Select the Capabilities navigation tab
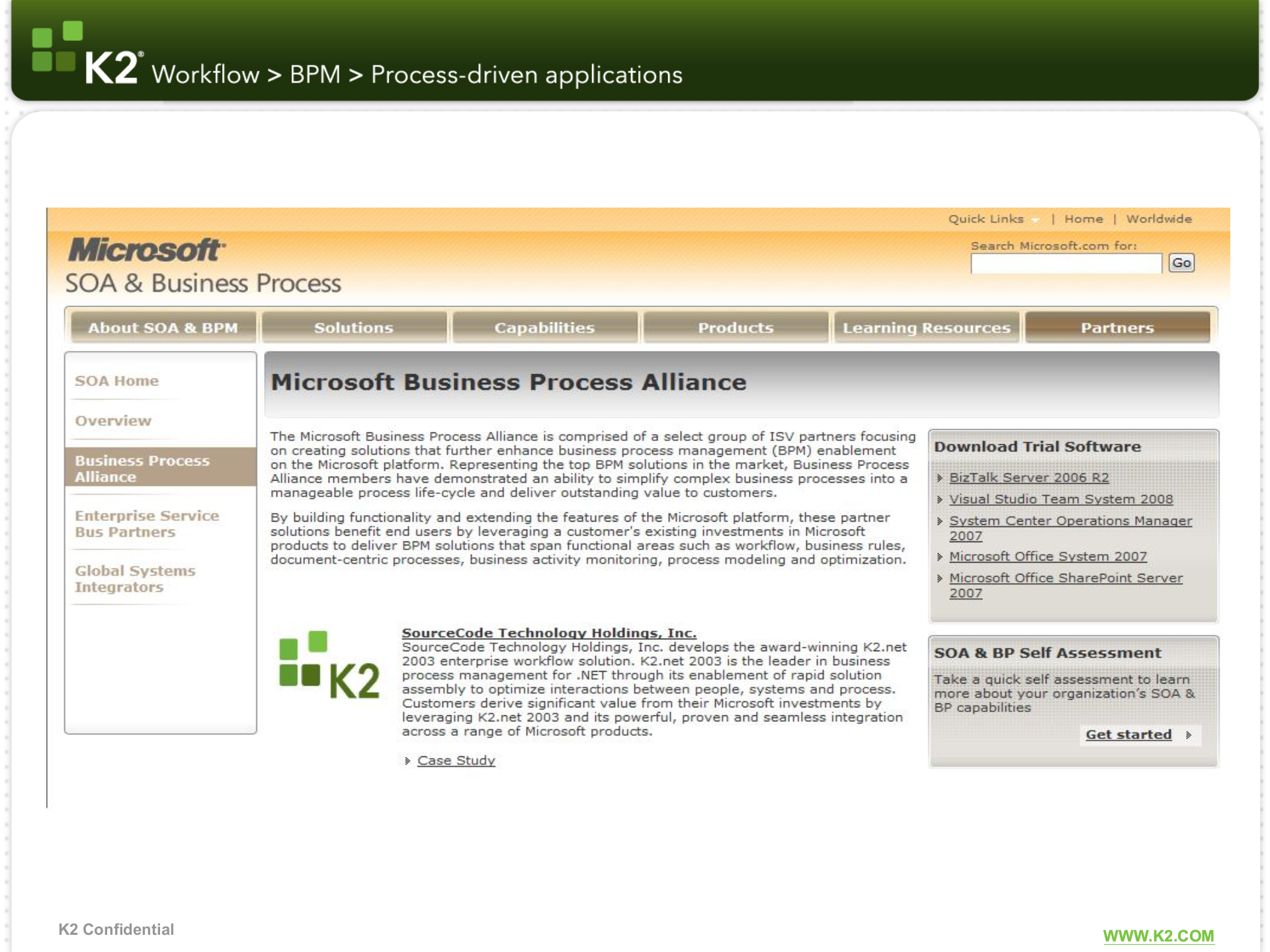The image size is (1270, 952). click(544, 328)
